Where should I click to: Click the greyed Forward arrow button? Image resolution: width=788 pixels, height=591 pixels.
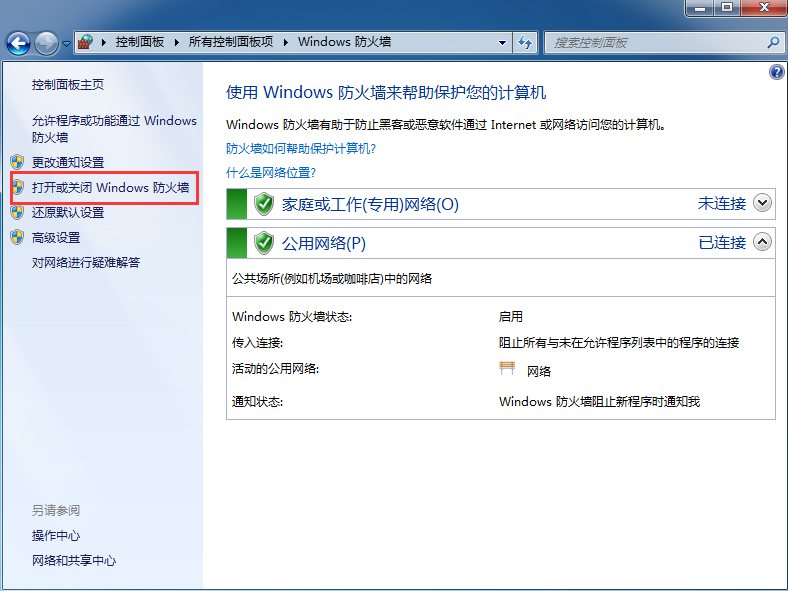(46, 43)
